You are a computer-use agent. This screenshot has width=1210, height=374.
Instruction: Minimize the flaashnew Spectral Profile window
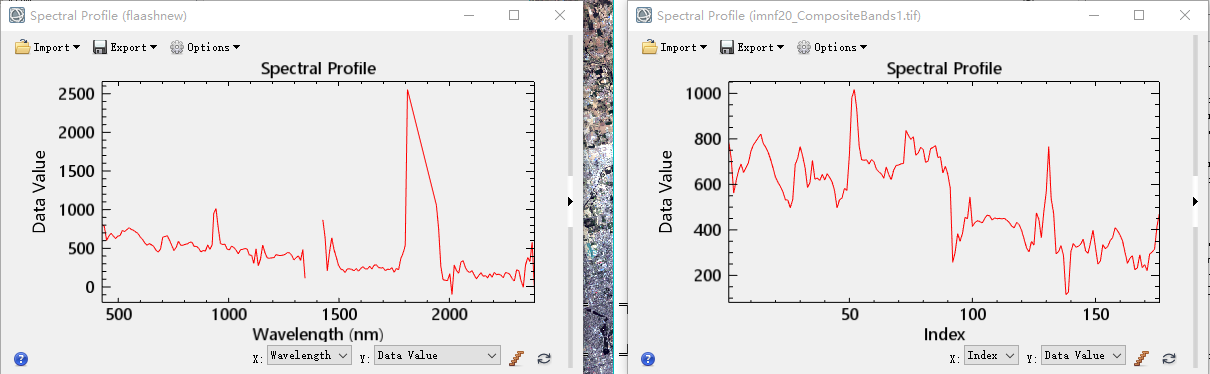pos(468,16)
